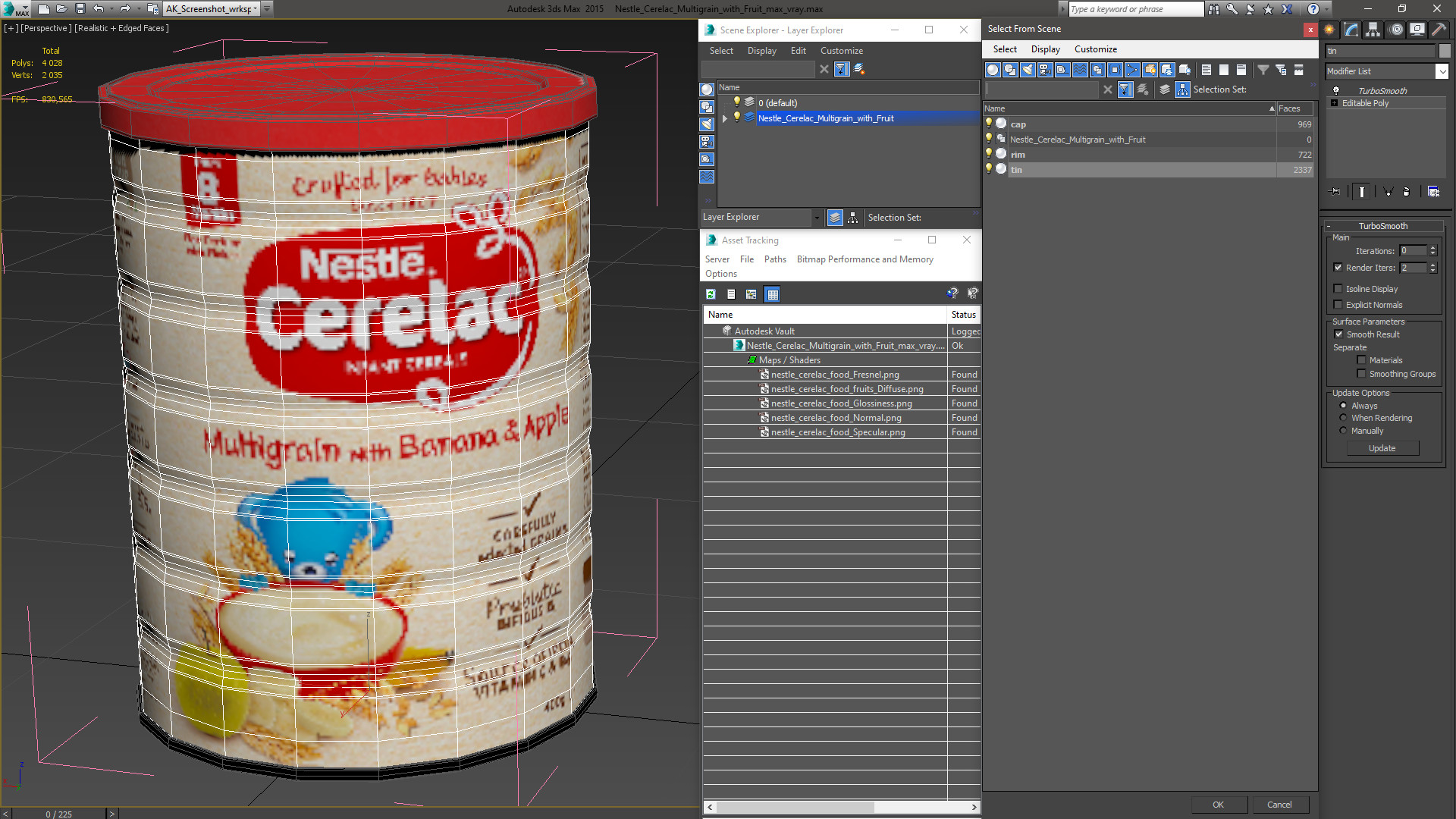Open the Modify panel tab icon

click(1351, 30)
